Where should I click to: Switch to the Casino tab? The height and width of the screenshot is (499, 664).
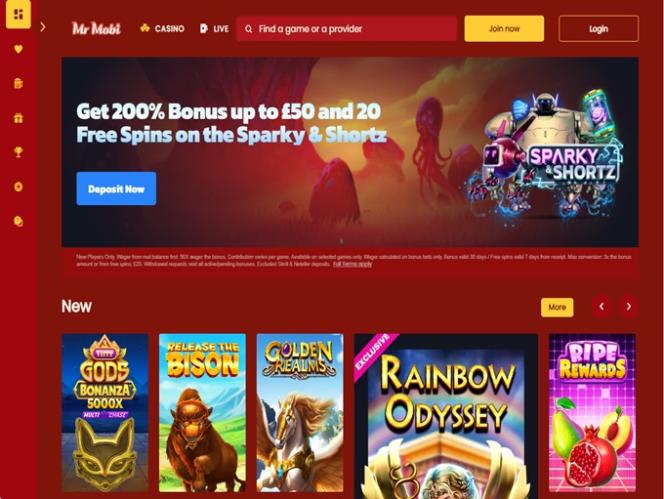click(x=162, y=28)
